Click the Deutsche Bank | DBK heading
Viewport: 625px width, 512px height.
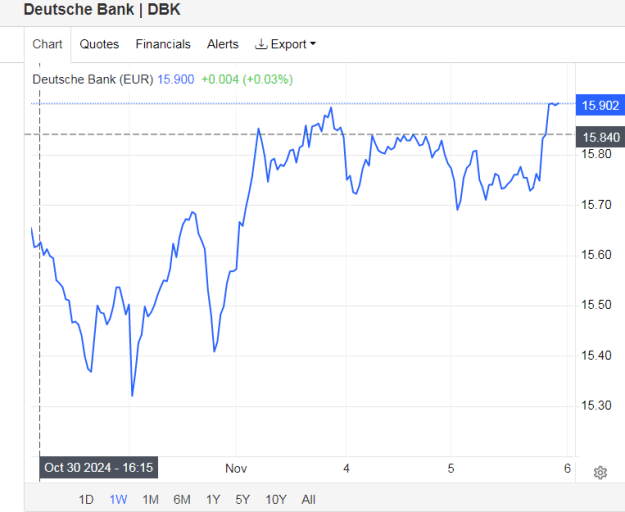(x=102, y=10)
